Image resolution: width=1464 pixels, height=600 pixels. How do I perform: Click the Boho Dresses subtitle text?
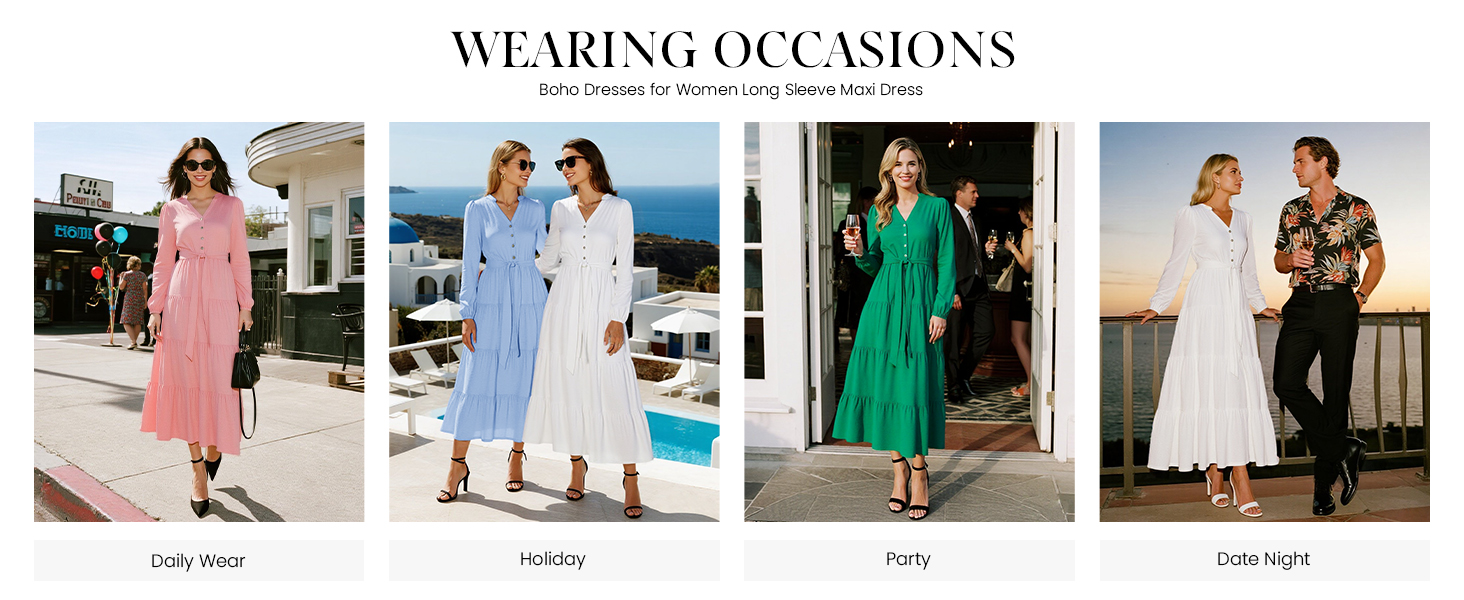coord(731,90)
